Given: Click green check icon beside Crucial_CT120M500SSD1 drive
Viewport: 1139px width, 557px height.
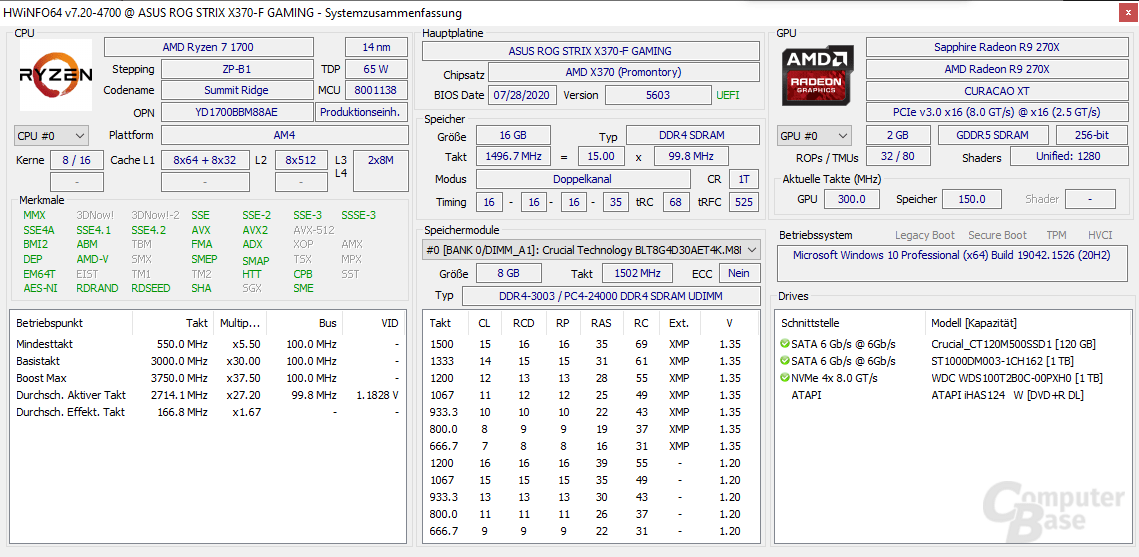Looking at the screenshot, I should tap(785, 343).
